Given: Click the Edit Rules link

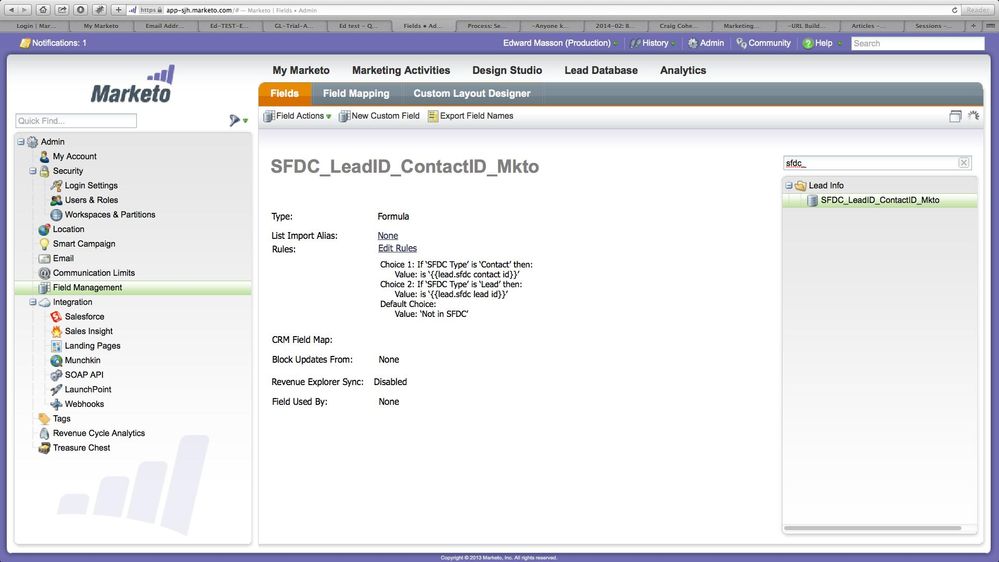Looking at the screenshot, I should (x=398, y=249).
